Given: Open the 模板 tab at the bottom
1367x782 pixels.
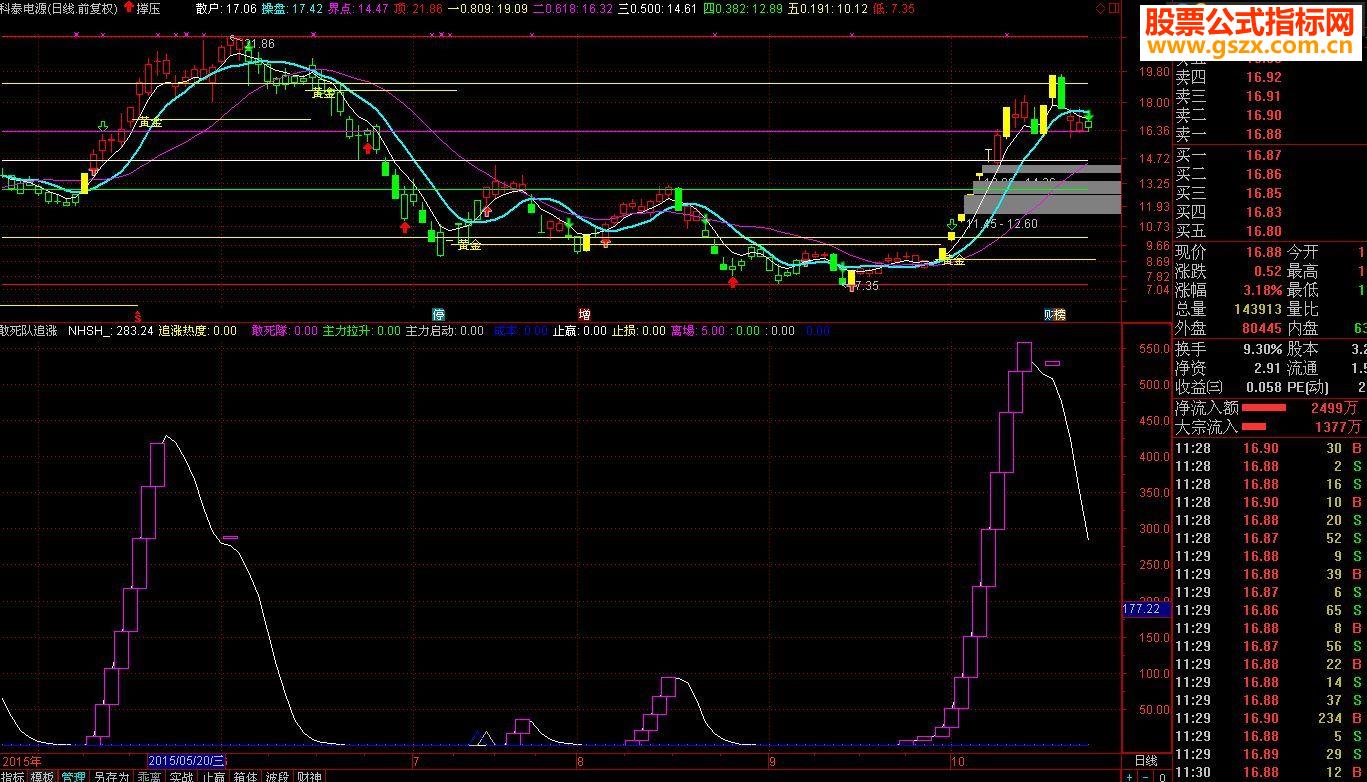Looking at the screenshot, I should [42, 776].
